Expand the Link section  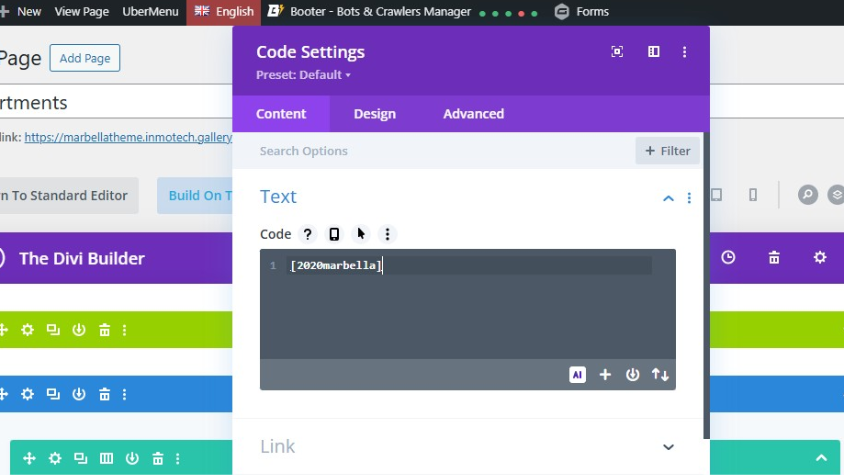point(668,447)
